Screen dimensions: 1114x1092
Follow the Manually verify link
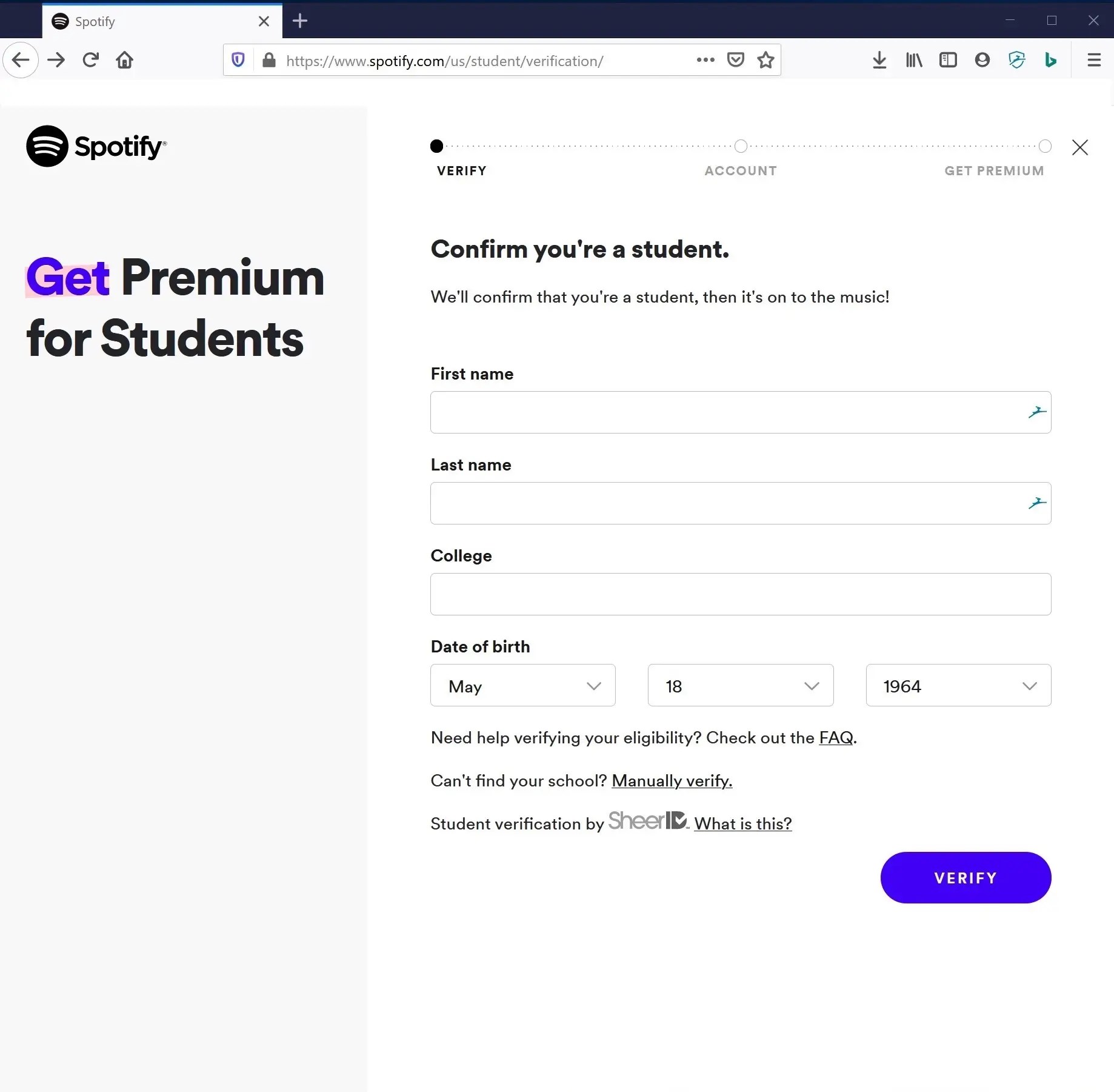coord(672,781)
